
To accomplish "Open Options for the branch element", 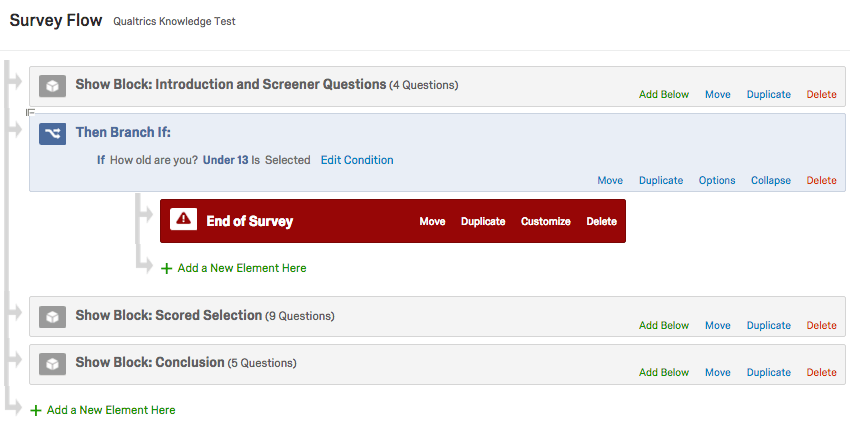I will [x=717, y=181].
